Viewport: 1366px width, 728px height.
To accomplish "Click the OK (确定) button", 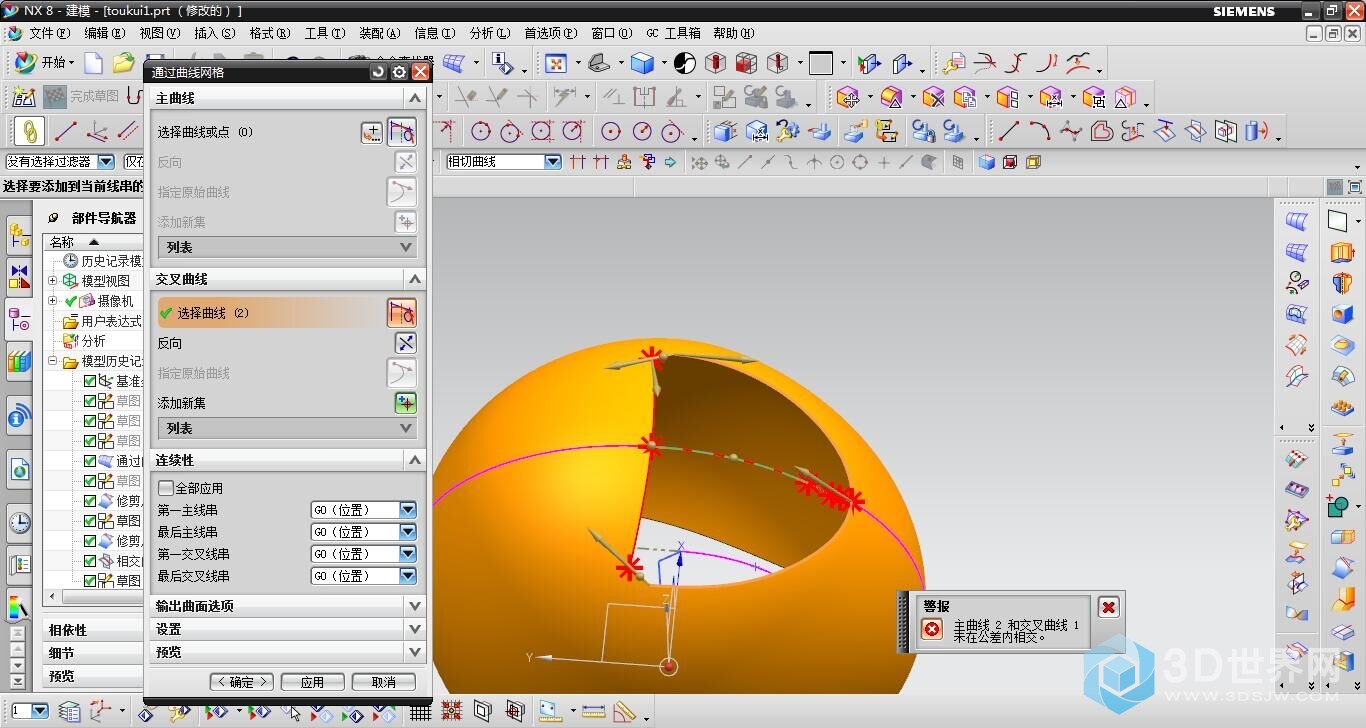I will tap(242, 682).
